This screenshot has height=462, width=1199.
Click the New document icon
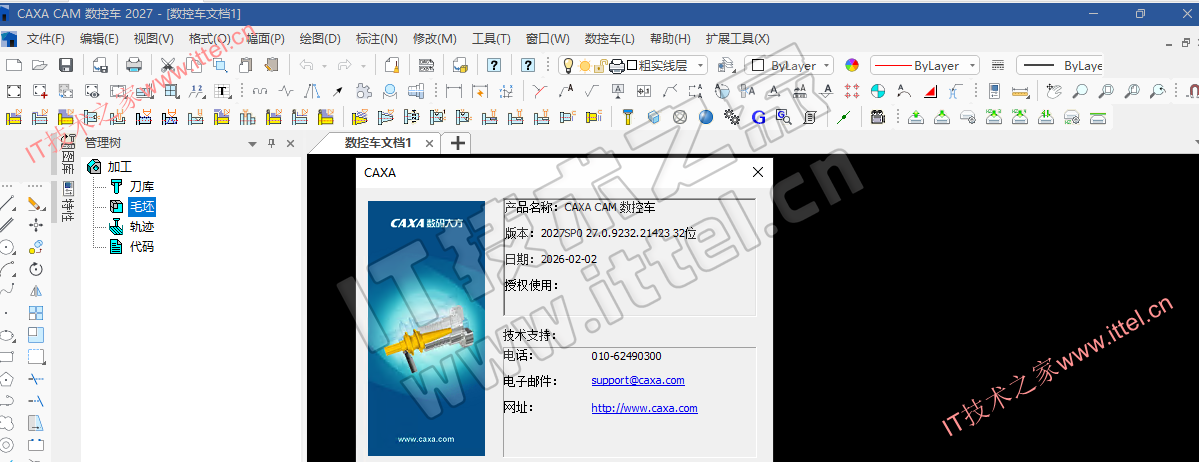click(x=14, y=66)
